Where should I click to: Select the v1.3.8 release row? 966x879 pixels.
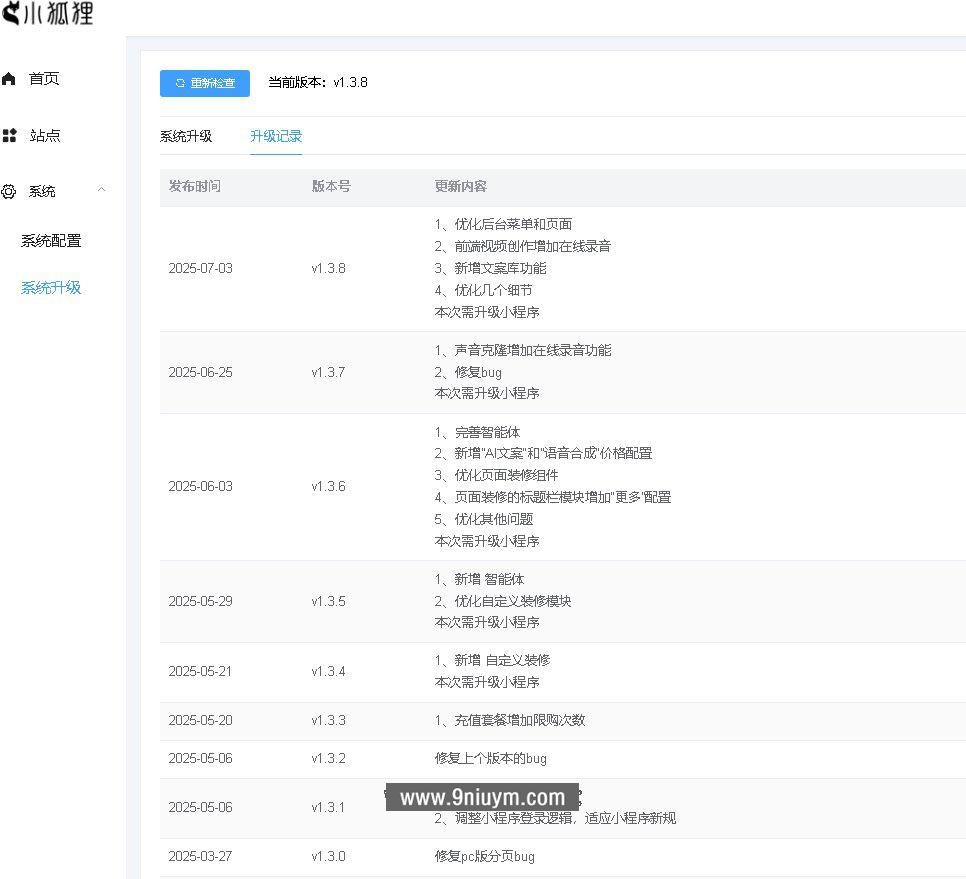[328, 268]
